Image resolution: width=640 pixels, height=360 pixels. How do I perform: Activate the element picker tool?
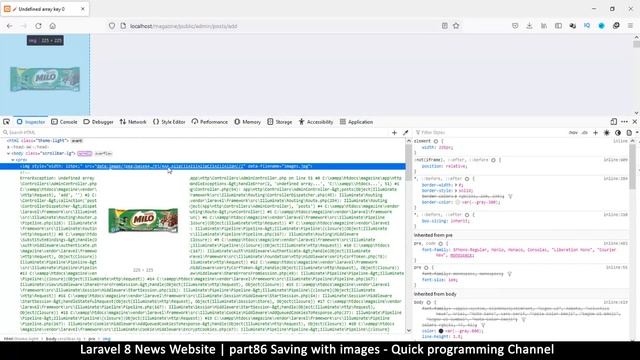pyautogui.click(x=7, y=122)
